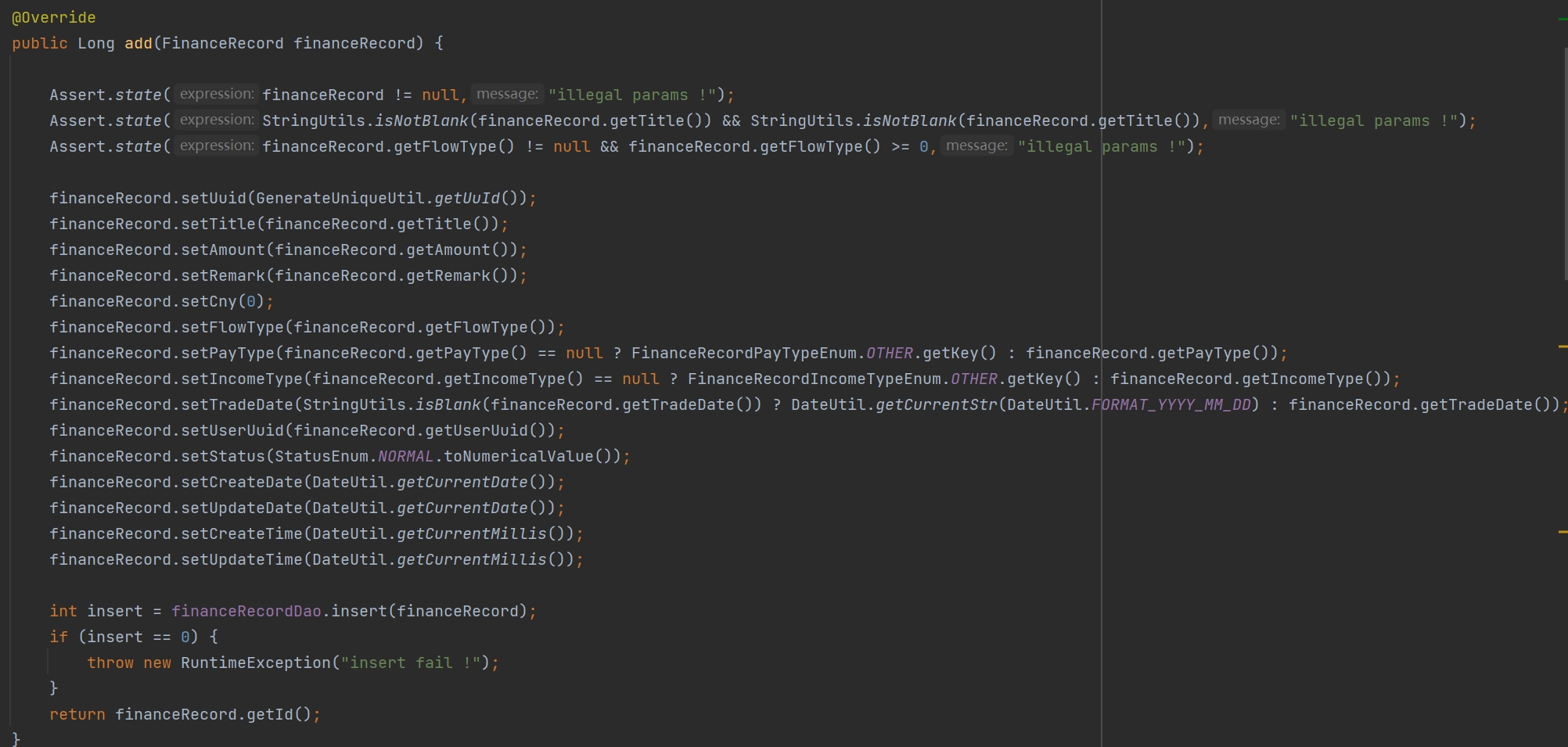
Task: Click the setIncomeType method call
Action: point(242,379)
